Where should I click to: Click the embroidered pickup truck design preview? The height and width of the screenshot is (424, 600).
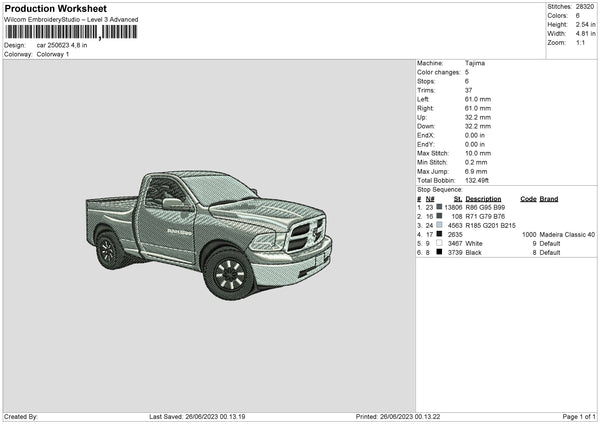pos(209,234)
